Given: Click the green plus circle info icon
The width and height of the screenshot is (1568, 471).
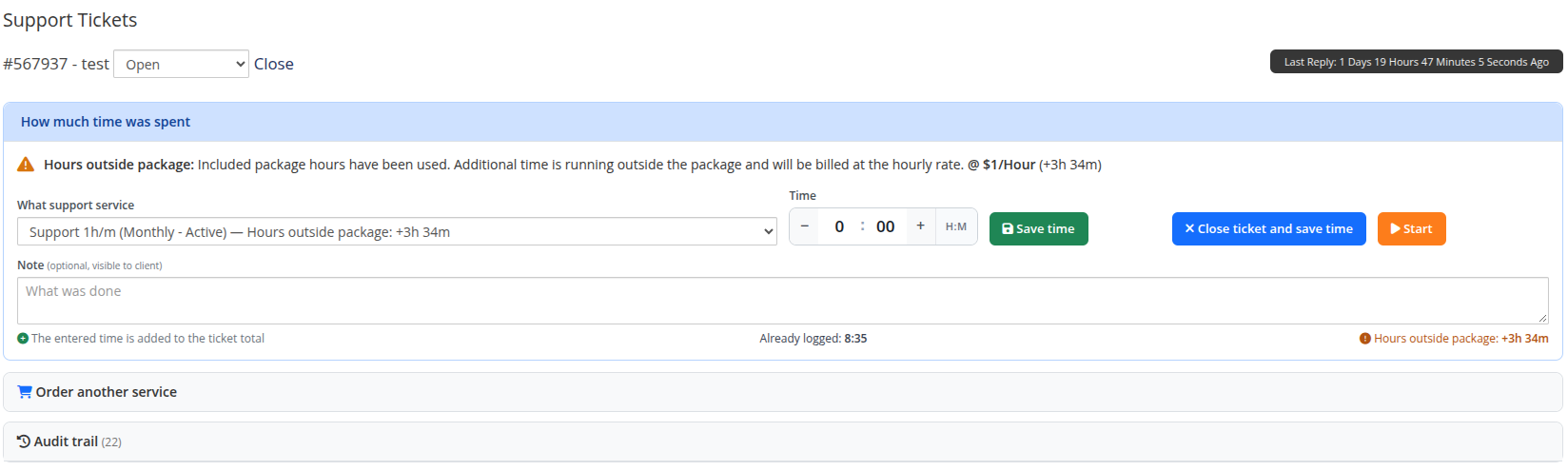Looking at the screenshot, I should pyautogui.click(x=23, y=339).
